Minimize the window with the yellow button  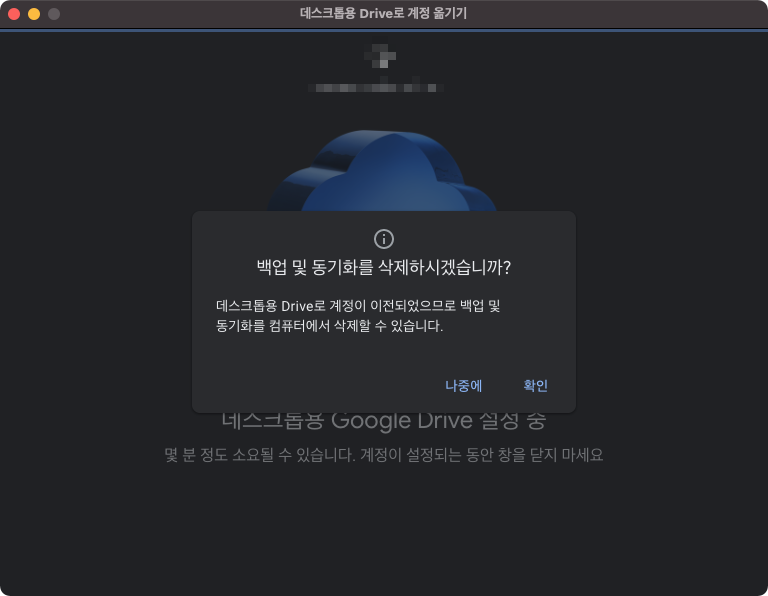tap(34, 14)
